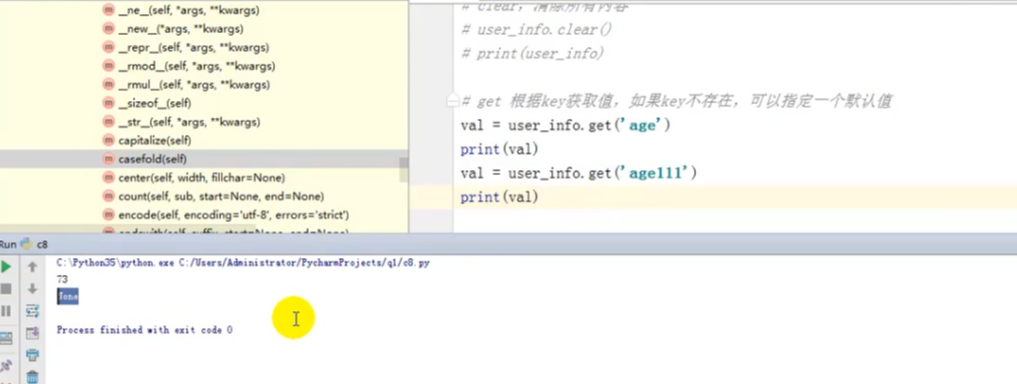This screenshot has width=1017, height=384.
Task: Click the '# print(user_info)' comment line
Action: pos(532,54)
